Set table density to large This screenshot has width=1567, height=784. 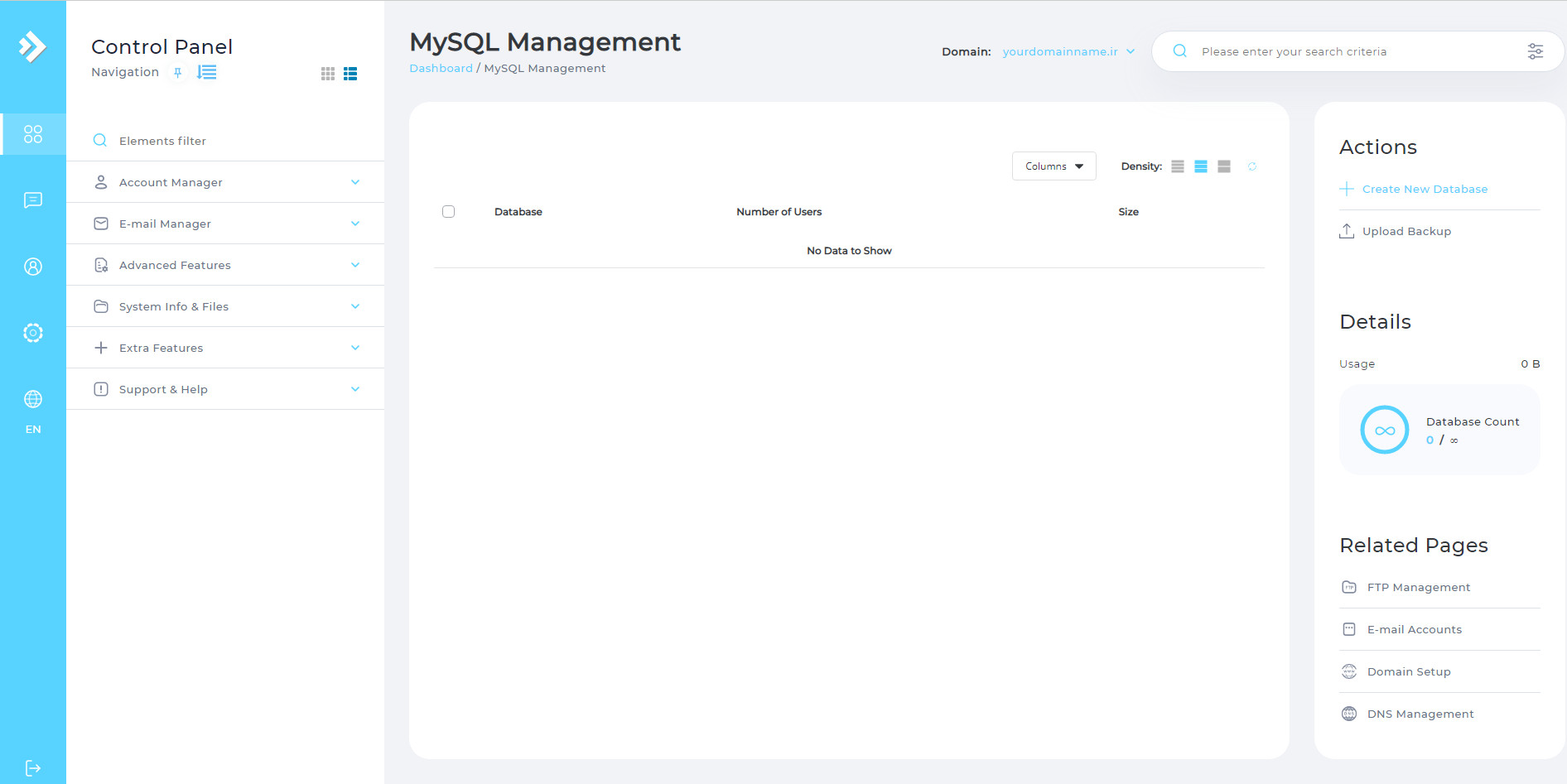click(1224, 166)
